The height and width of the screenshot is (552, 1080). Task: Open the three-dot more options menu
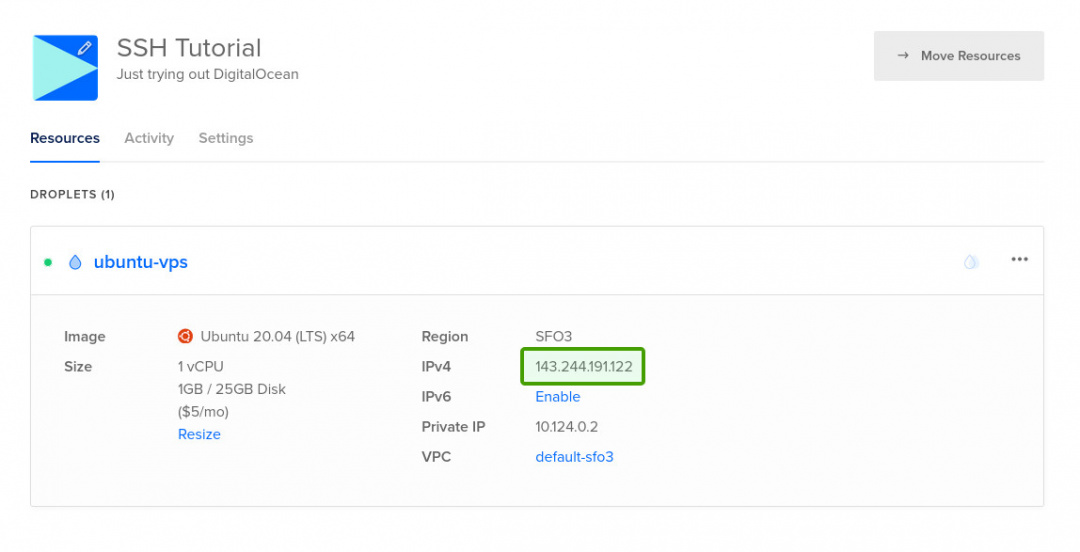point(1019,259)
